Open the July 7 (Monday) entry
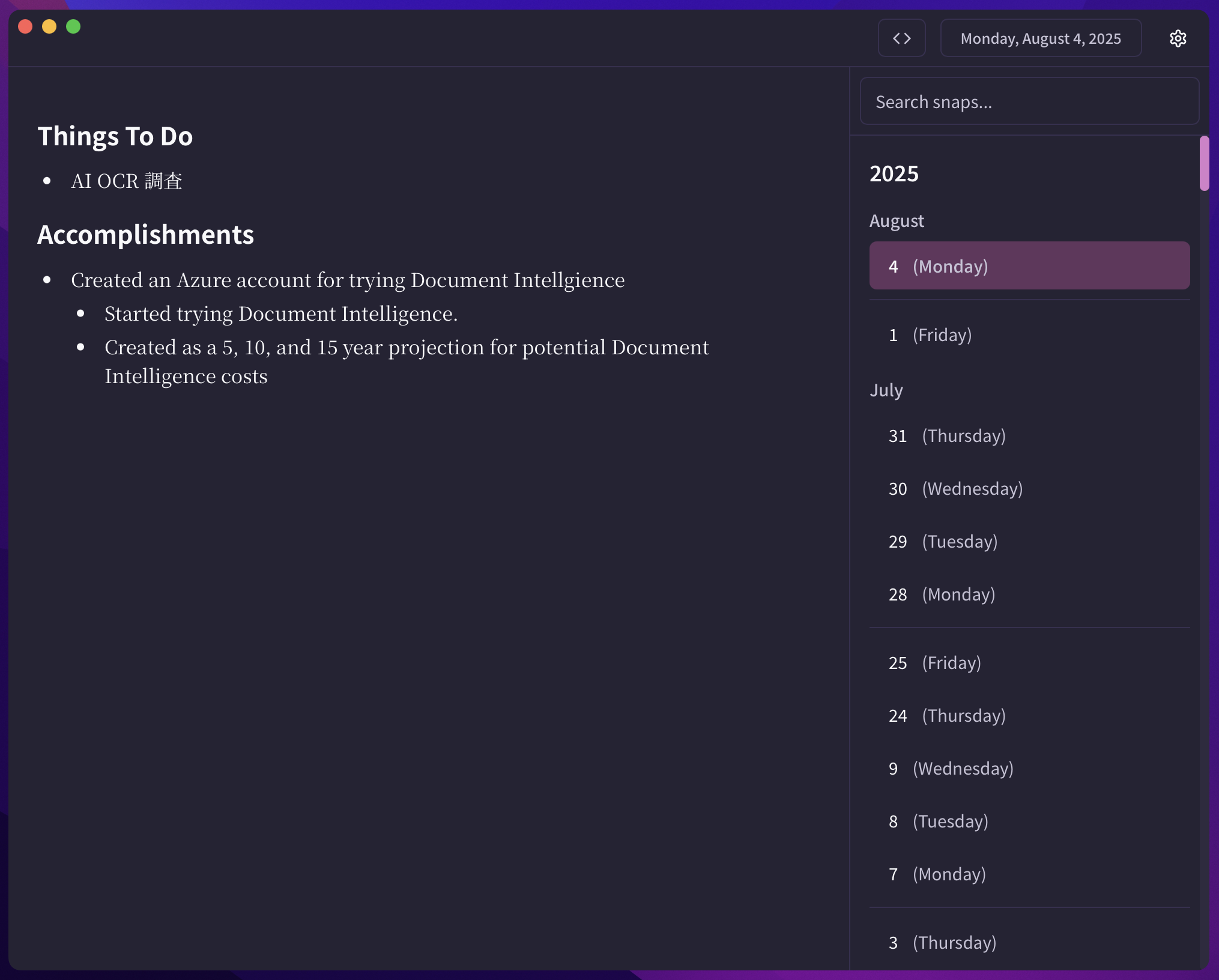The height and width of the screenshot is (980, 1219). pos(1029,874)
